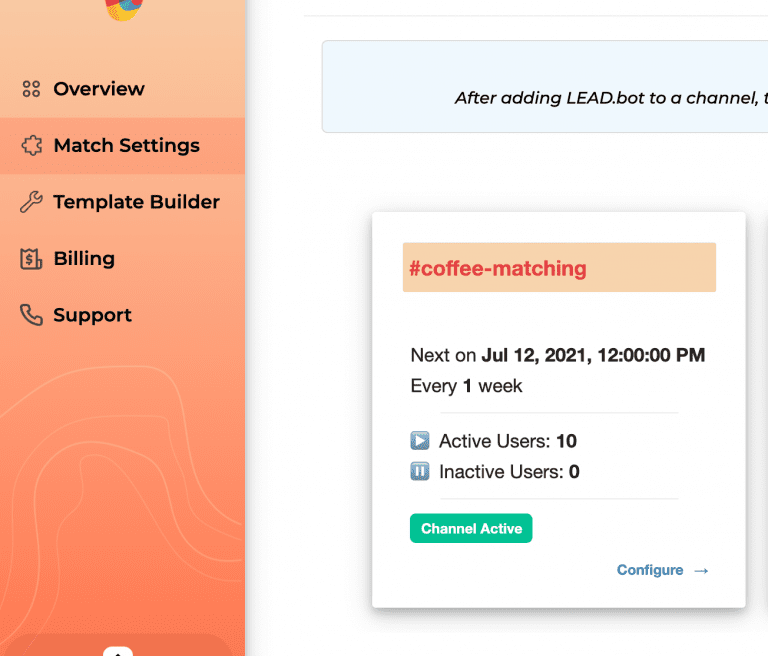Go to Template Builder
The width and height of the screenshot is (768, 656).
136,202
